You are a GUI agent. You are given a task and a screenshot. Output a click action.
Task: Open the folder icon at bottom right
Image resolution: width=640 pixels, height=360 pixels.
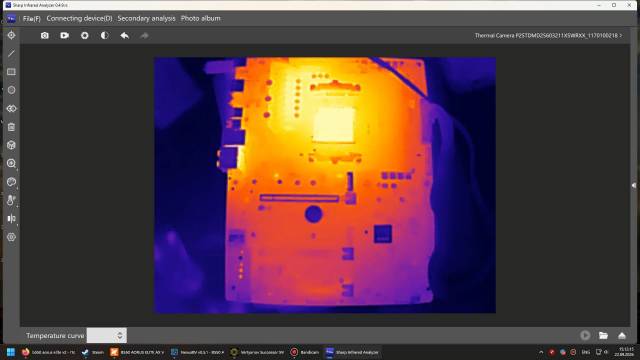(x=603, y=336)
